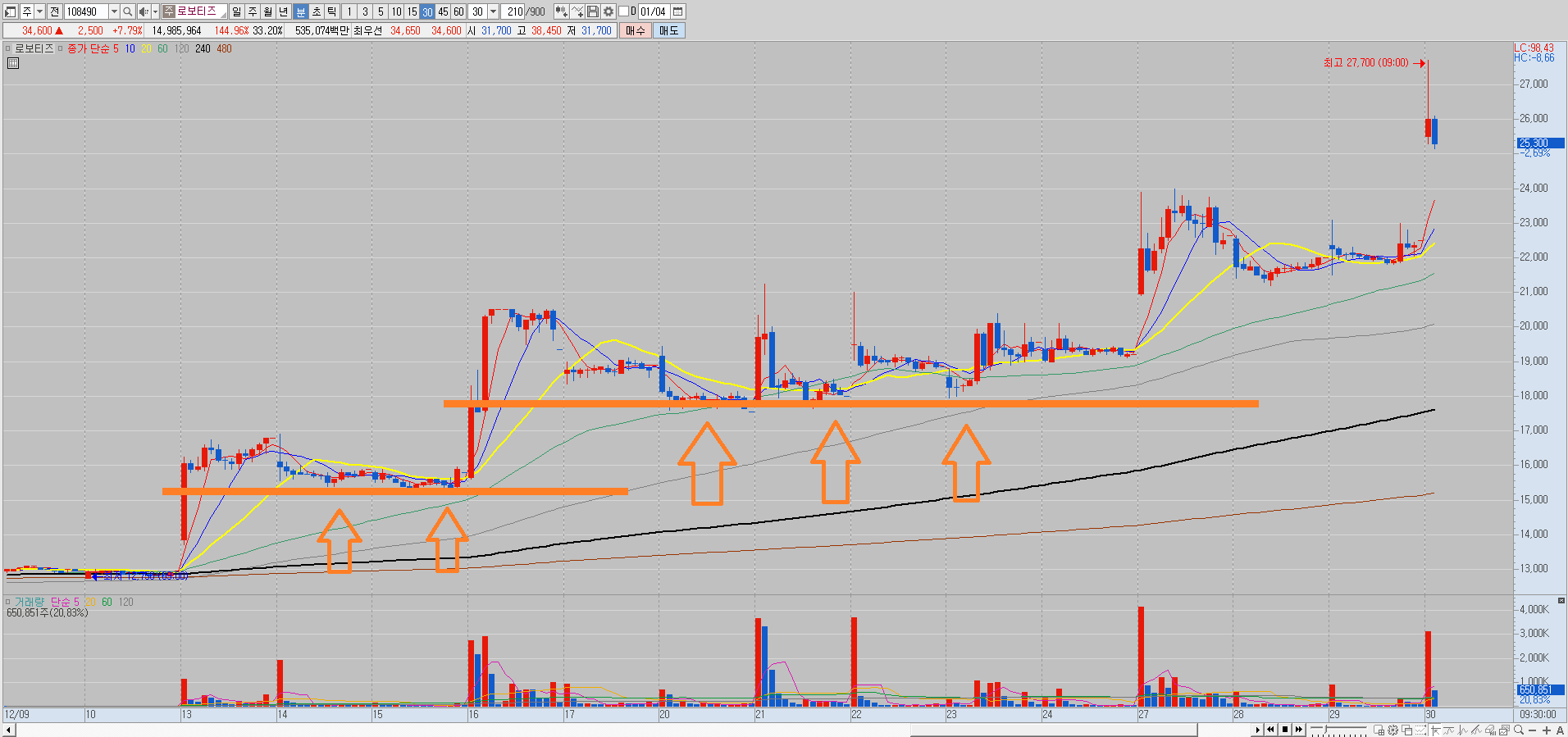Select the 일 (daily) period button

237,11
